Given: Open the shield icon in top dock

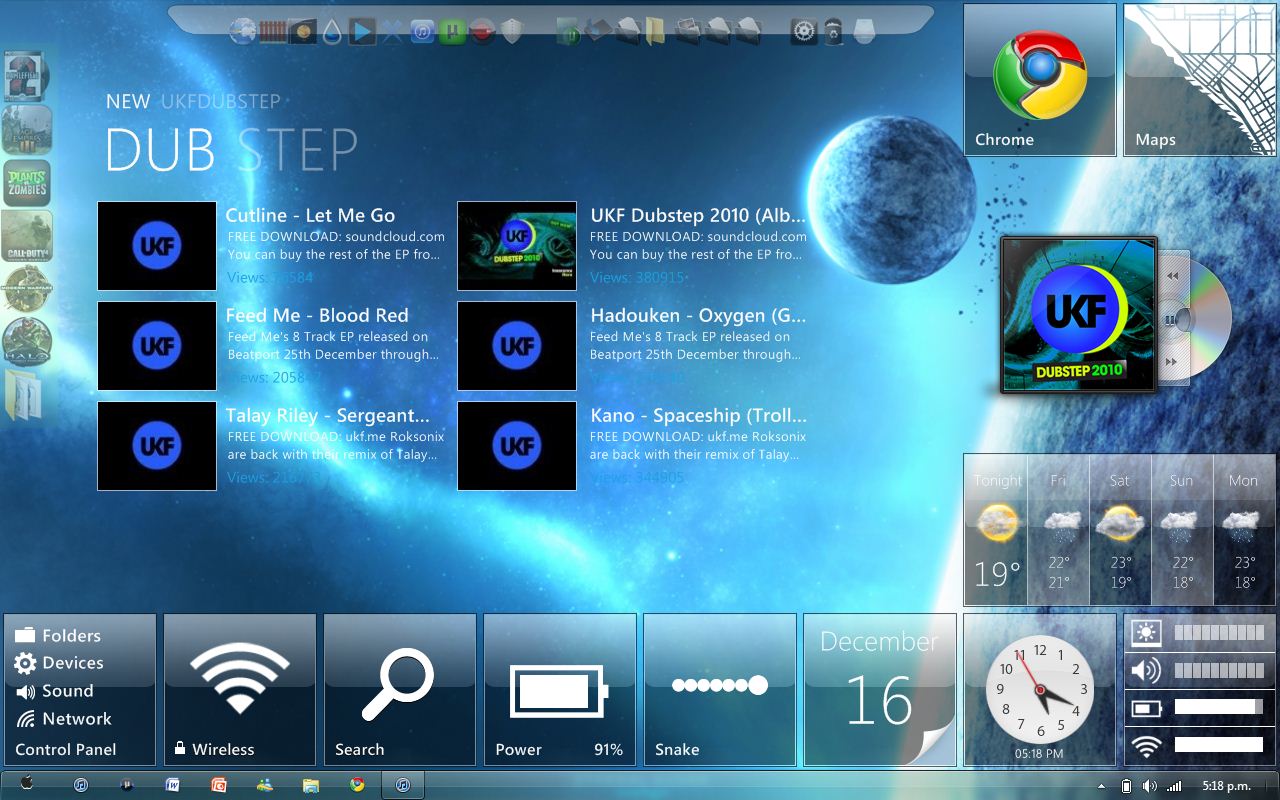Looking at the screenshot, I should (x=512, y=32).
